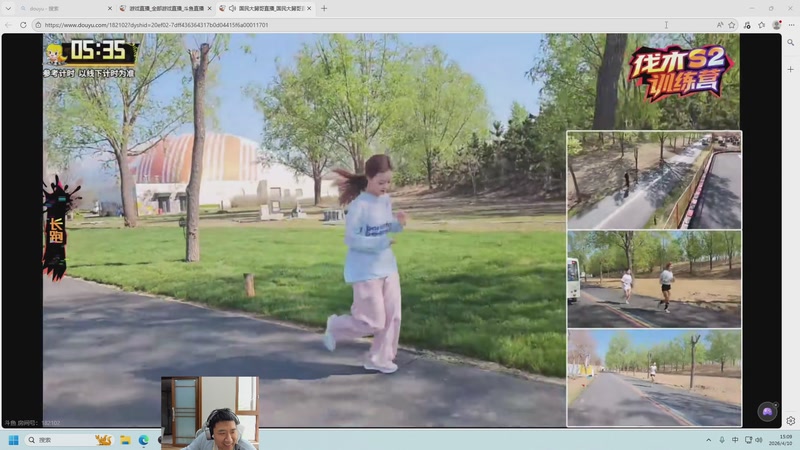
Task: Open the tab list dropdown arrow
Action: pos(8,8)
